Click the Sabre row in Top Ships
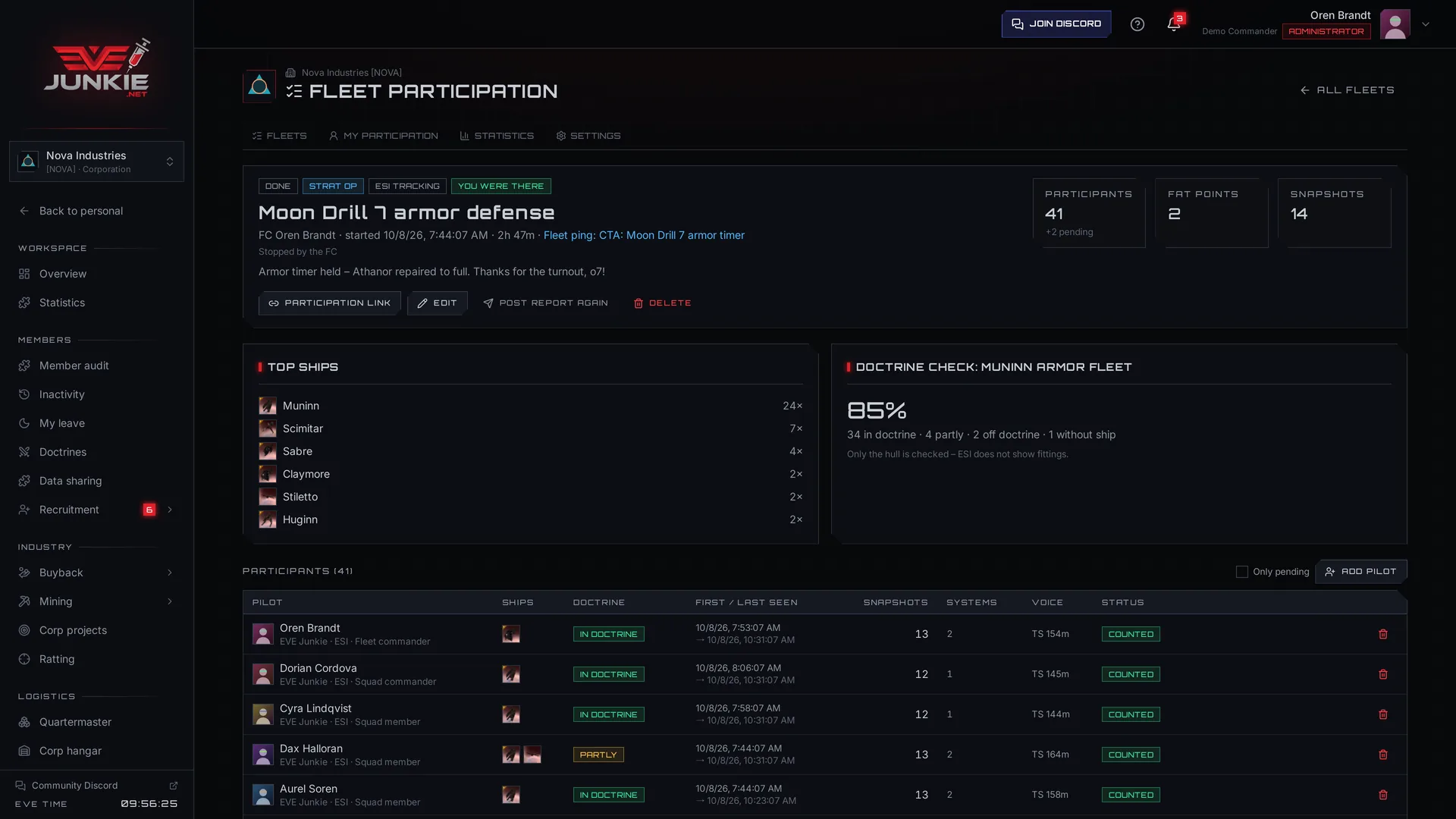Screen dimensions: 1456x819 (530, 451)
